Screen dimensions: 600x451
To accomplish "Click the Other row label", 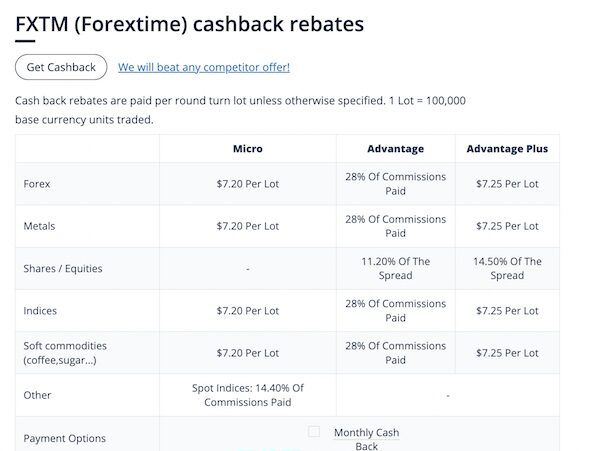I will coord(37,395).
